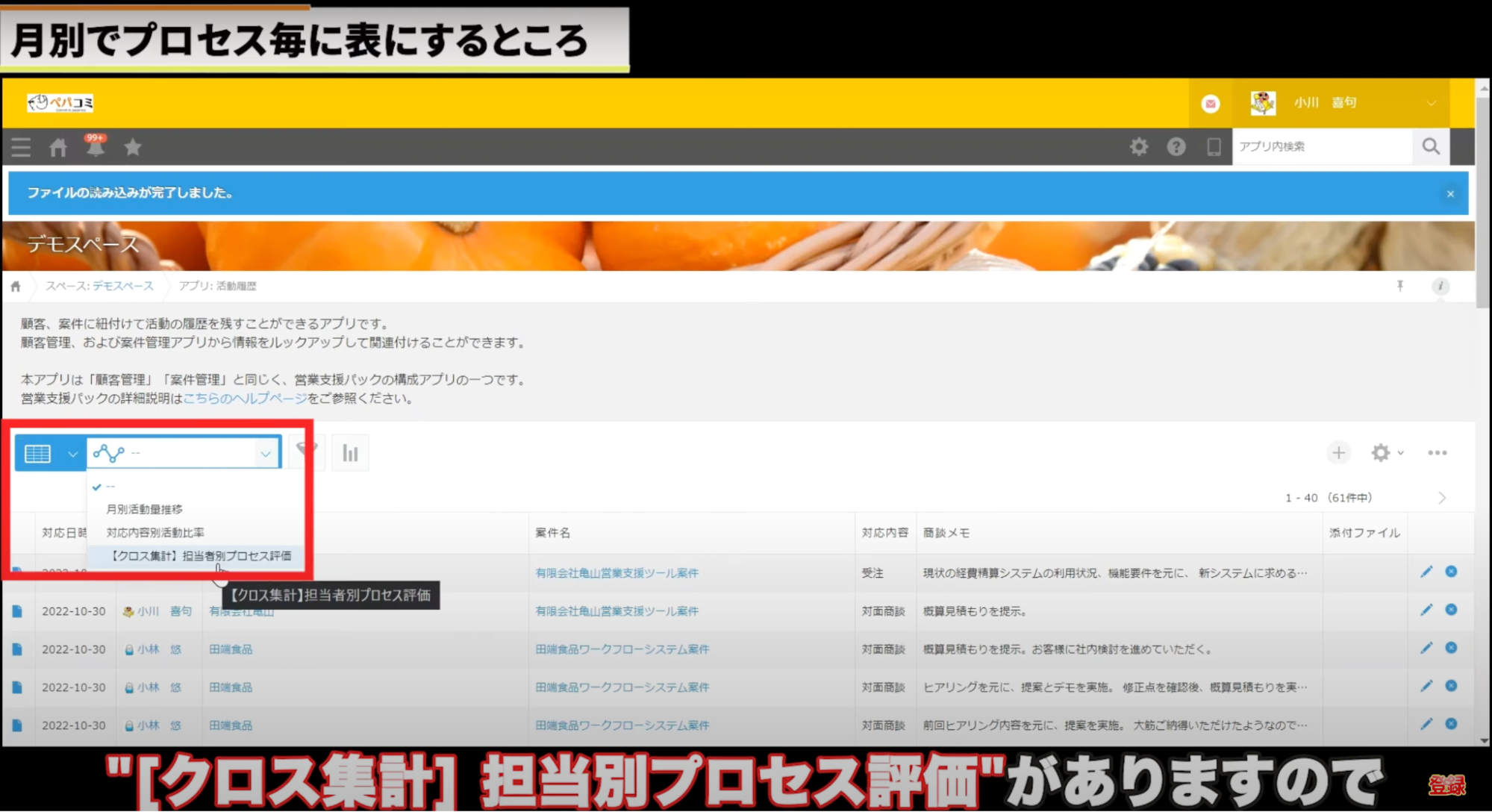The image size is (1492, 812).
Task: Open the help question mark icon
Action: (1176, 147)
